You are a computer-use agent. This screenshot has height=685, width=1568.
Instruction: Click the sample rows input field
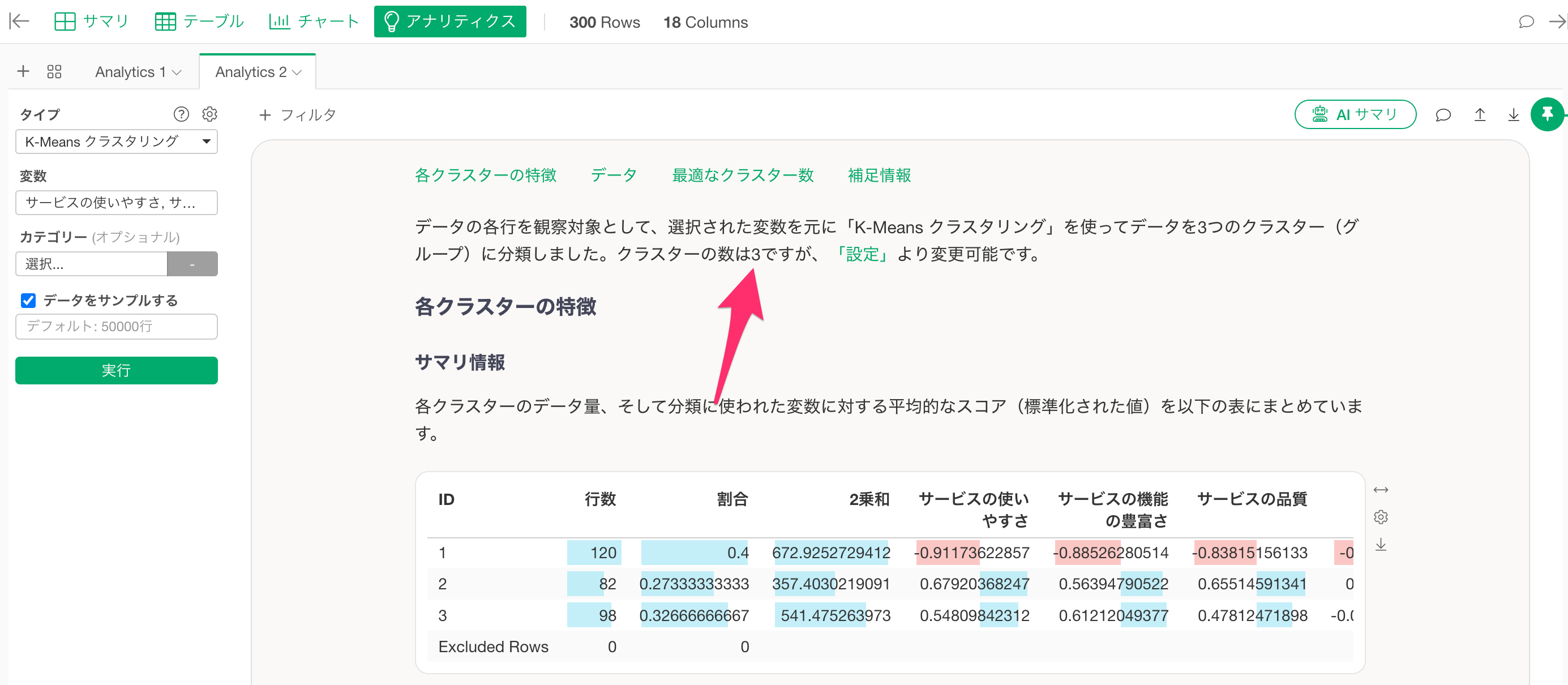tap(116, 326)
